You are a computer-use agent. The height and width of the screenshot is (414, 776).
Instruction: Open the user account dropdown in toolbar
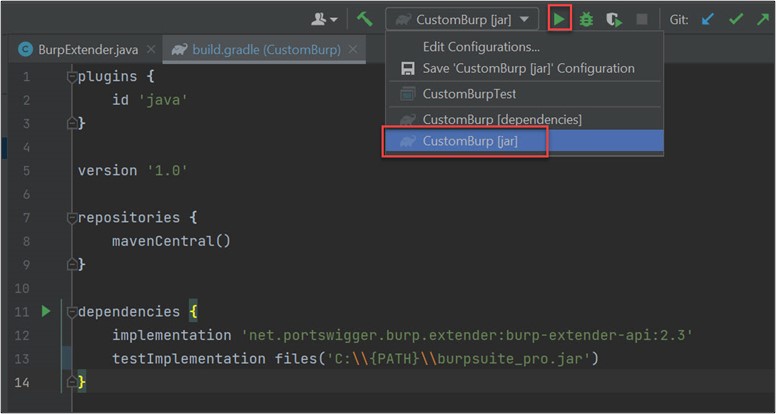[324, 19]
